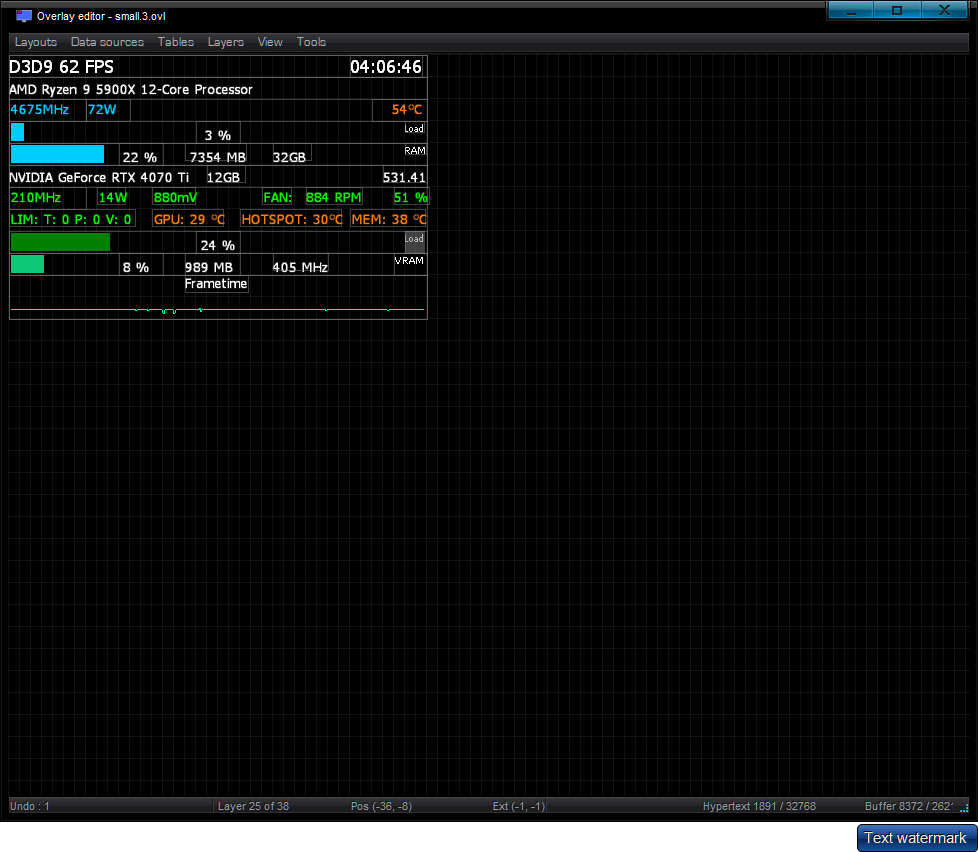Select the 531.41 driver version layer
The image size is (978, 852).
click(404, 177)
